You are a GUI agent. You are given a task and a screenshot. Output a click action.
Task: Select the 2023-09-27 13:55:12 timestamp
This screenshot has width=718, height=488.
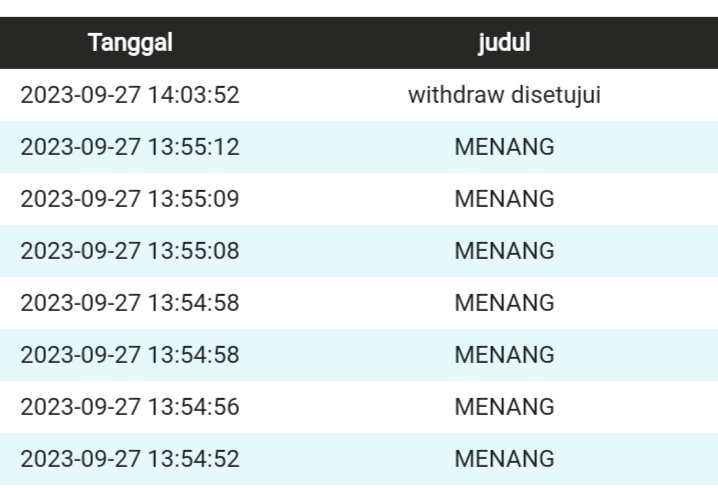(x=130, y=148)
